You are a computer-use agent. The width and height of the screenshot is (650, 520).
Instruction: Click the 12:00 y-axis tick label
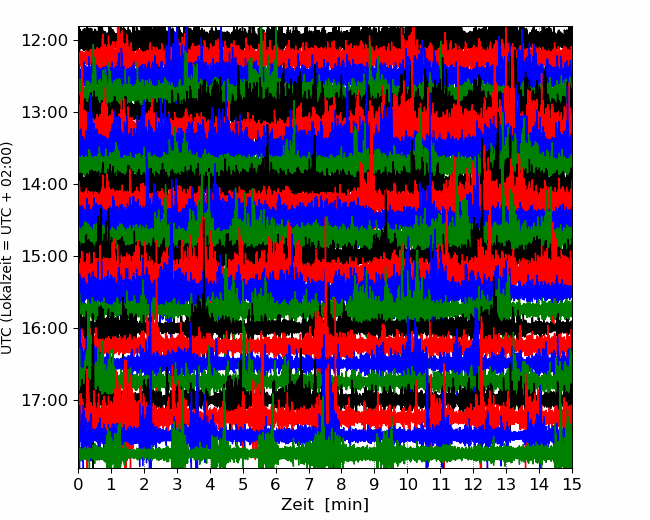(44, 41)
